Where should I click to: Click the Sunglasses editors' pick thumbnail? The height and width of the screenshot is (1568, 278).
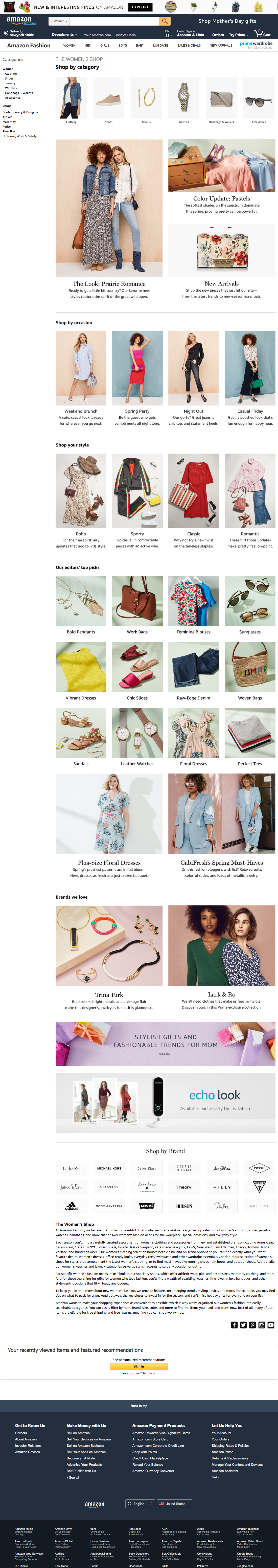pos(249,601)
